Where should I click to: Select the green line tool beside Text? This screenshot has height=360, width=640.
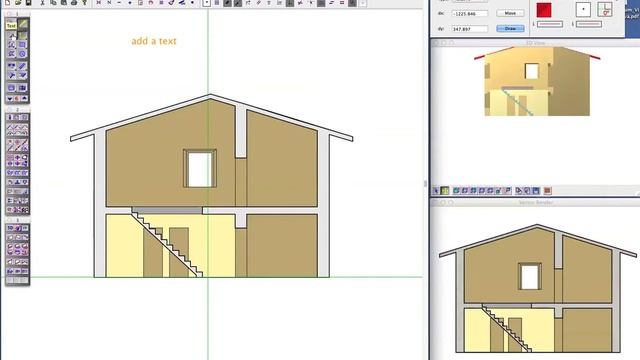point(23,24)
